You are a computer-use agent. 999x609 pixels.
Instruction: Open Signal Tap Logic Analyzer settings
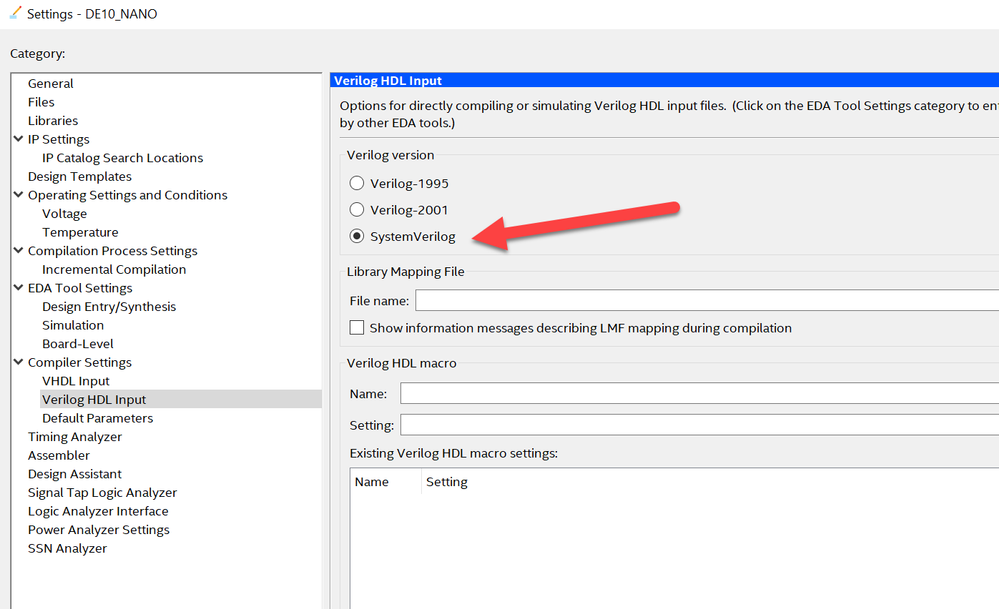[x=102, y=492]
